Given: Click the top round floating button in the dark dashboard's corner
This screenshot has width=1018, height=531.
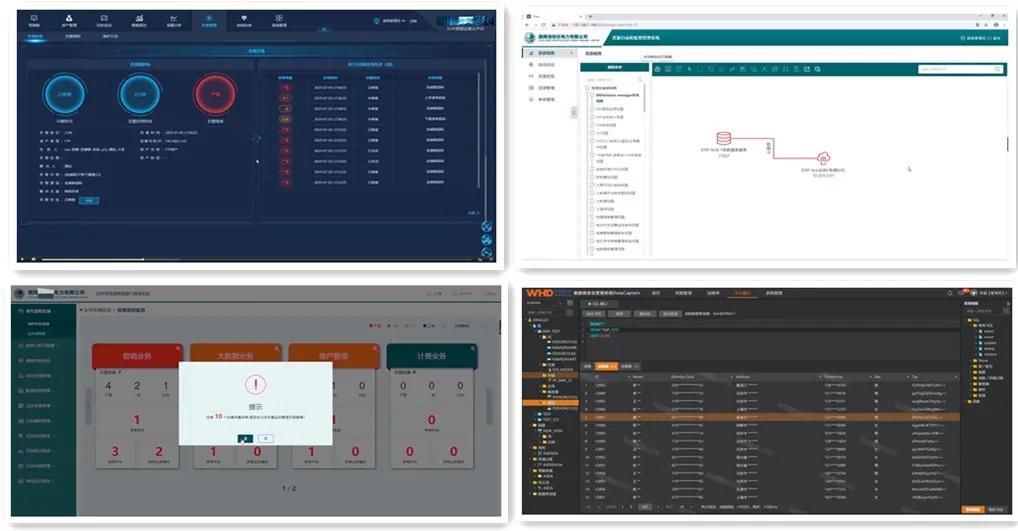Looking at the screenshot, I should (x=487, y=226).
